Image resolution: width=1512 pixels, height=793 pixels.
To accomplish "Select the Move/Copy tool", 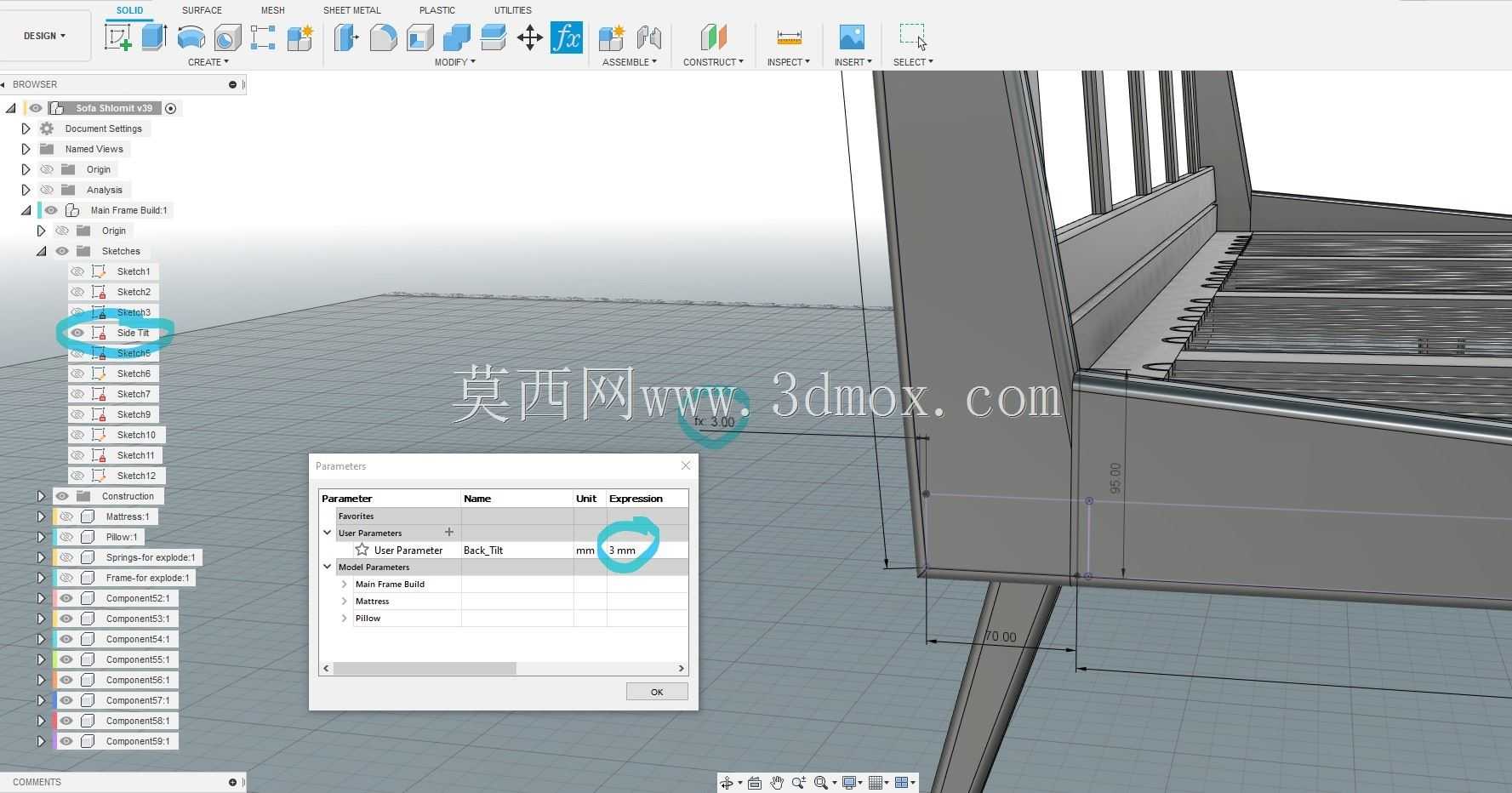I will 530,37.
